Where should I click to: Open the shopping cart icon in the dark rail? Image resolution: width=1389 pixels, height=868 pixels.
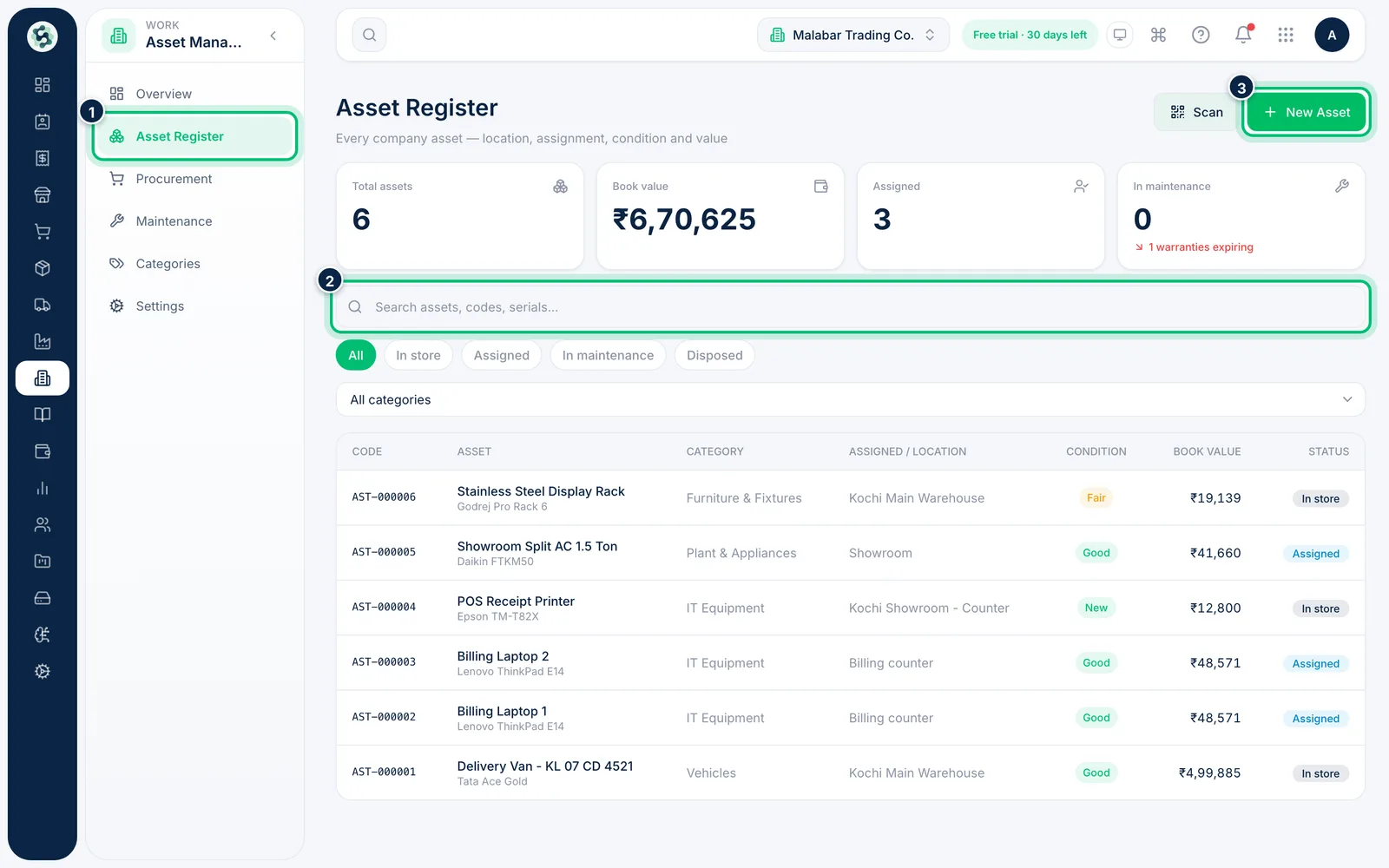42,232
